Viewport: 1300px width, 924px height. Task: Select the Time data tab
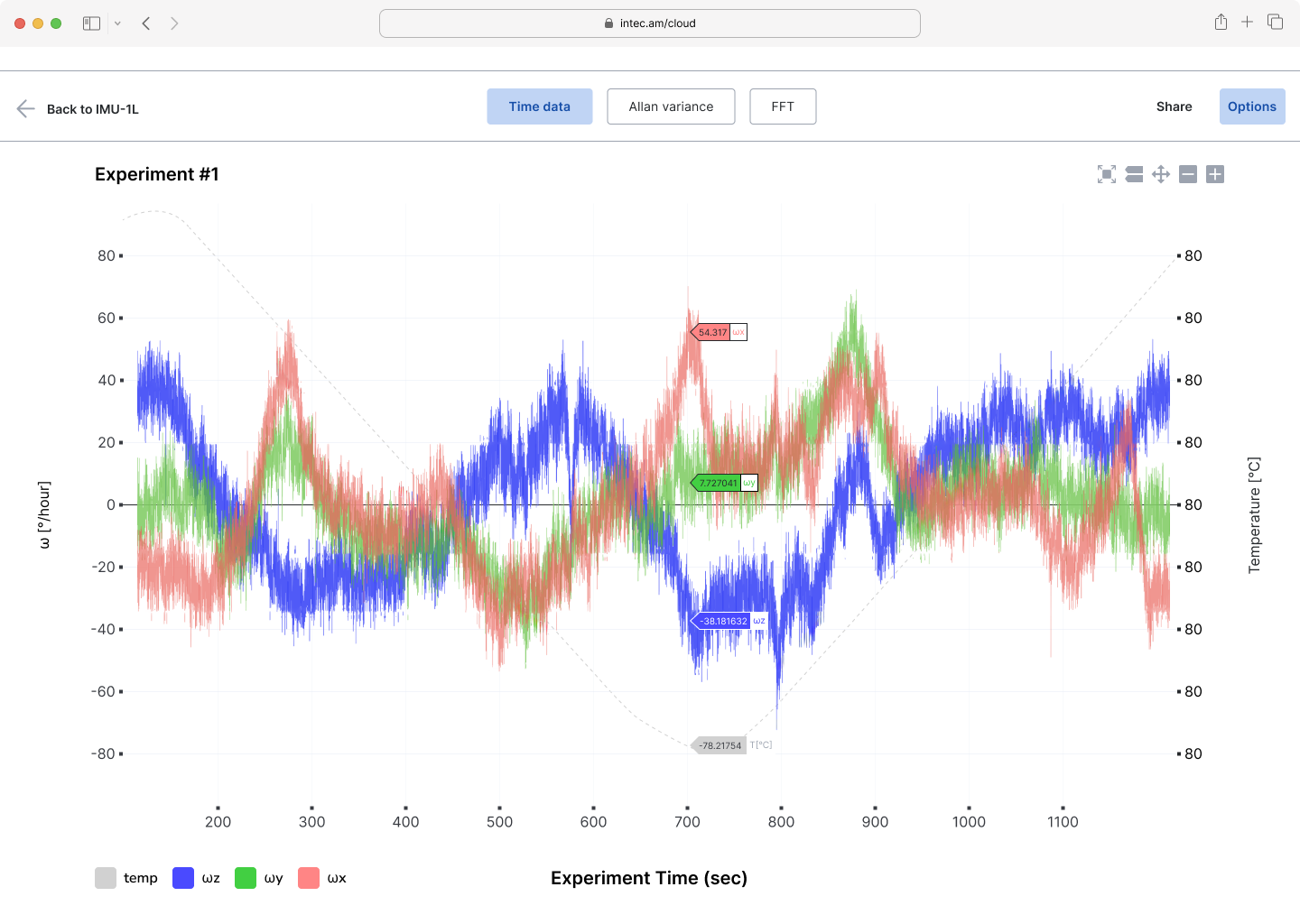pyautogui.click(x=539, y=106)
